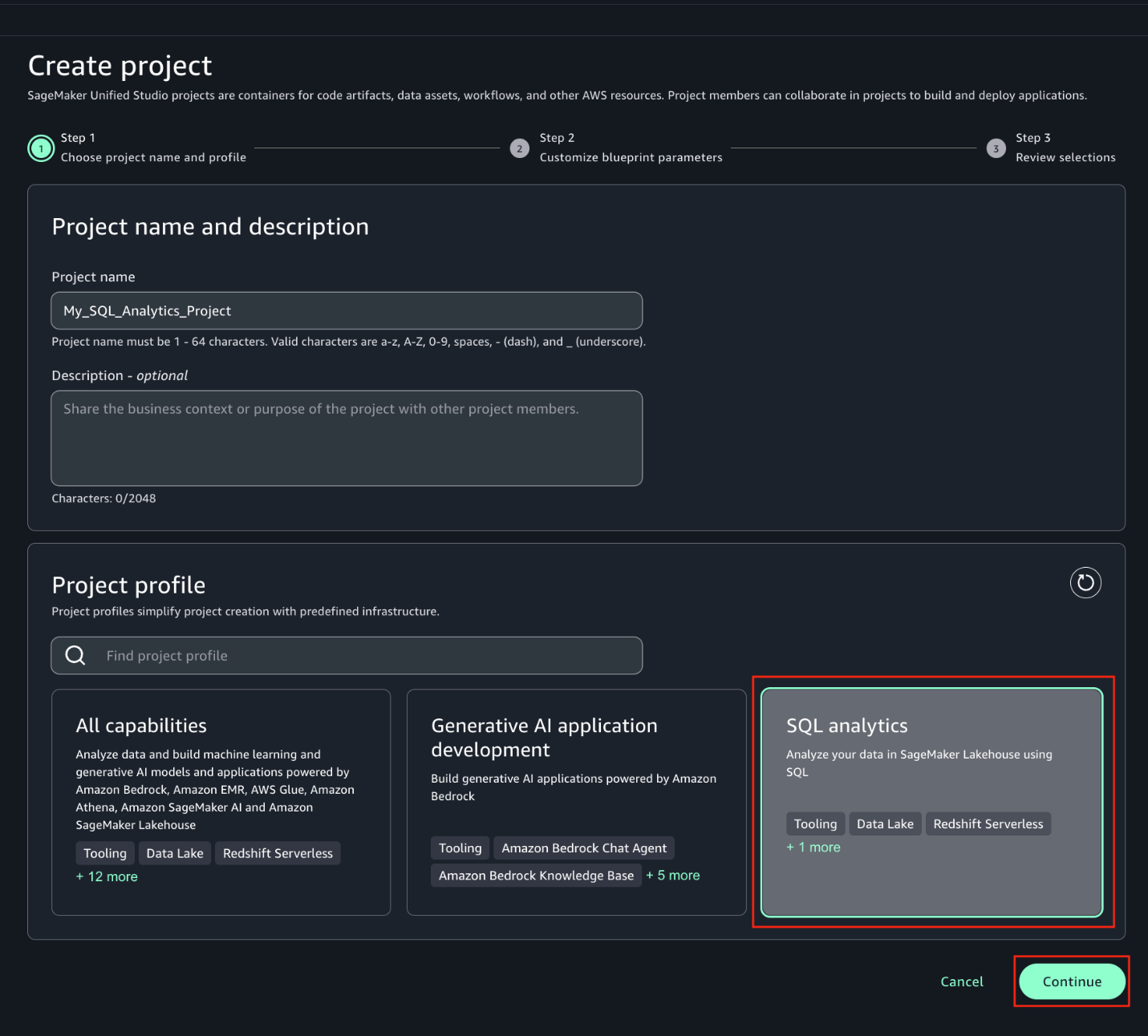This screenshot has height=1036, width=1148.
Task: Click inside the Project name field
Action: click(x=347, y=310)
